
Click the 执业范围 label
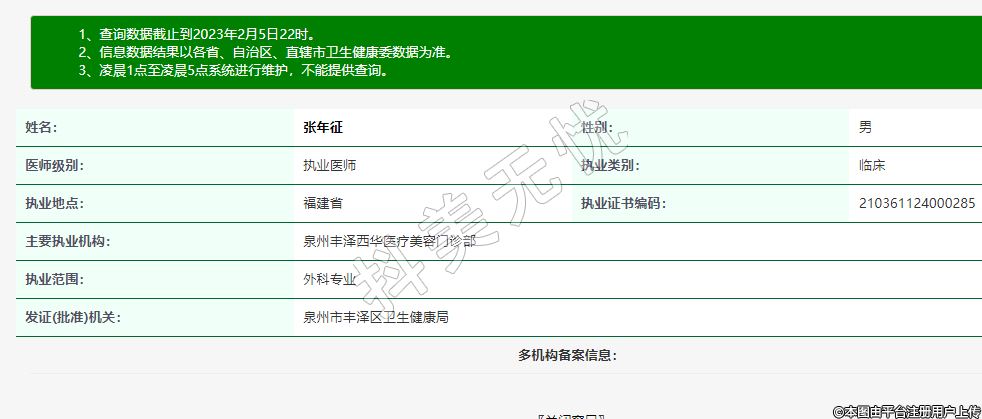55,279
